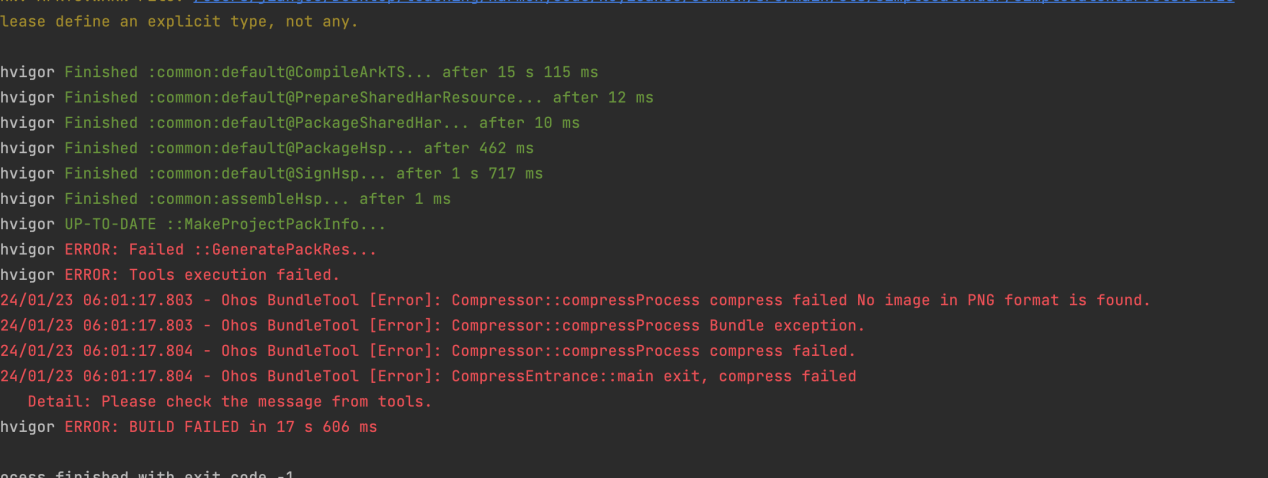The height and width of the screenshot is (478, 1268).
Task: Click the SignHsp finished log line
Action: tap(272, 174)
